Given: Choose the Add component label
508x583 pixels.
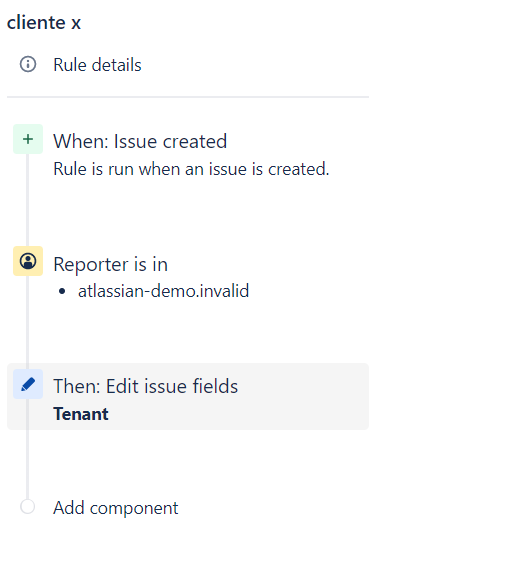Looking at the screenshot, I should 116,508.
